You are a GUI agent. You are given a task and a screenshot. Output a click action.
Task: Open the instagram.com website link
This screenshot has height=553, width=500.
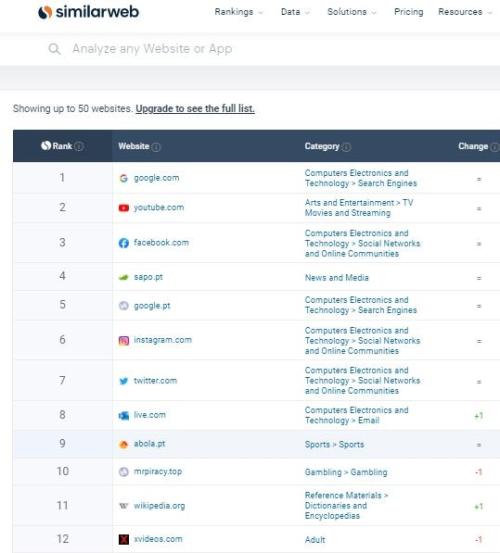tap(163, 340)
